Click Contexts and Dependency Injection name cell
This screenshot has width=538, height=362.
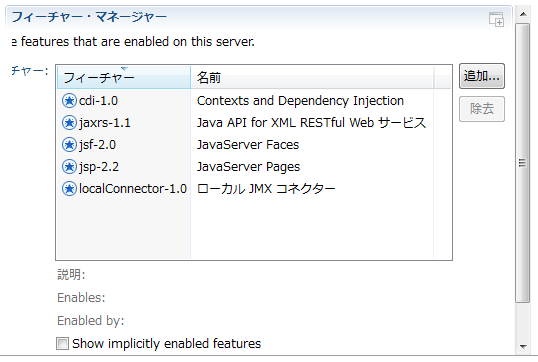[300, 101]
